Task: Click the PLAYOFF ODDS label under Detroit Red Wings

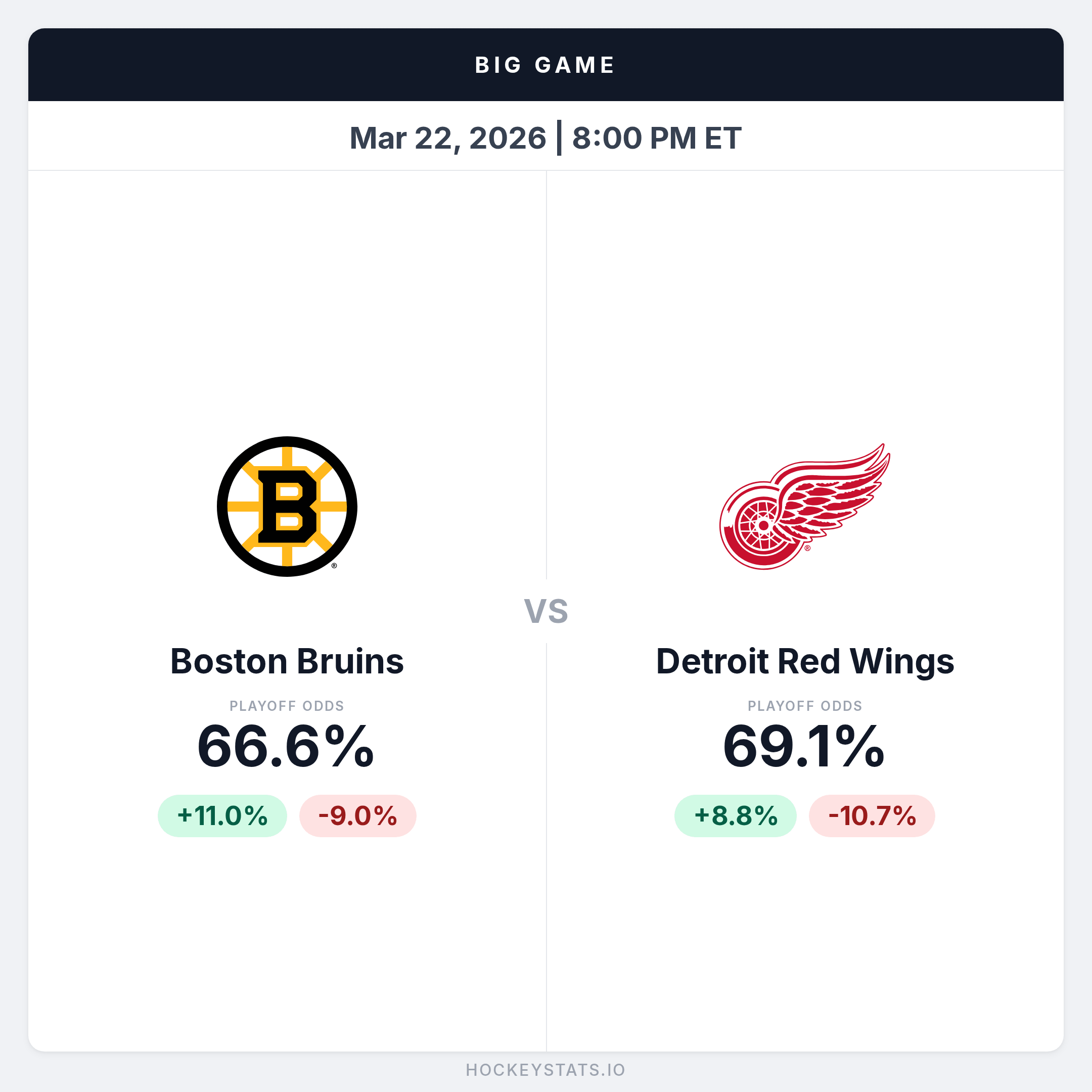Action: 805,706
